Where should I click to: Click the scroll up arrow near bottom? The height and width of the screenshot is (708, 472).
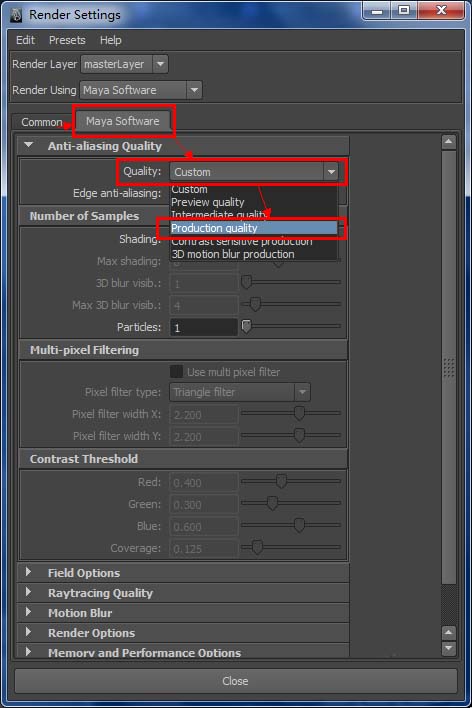tap(448, 633)
